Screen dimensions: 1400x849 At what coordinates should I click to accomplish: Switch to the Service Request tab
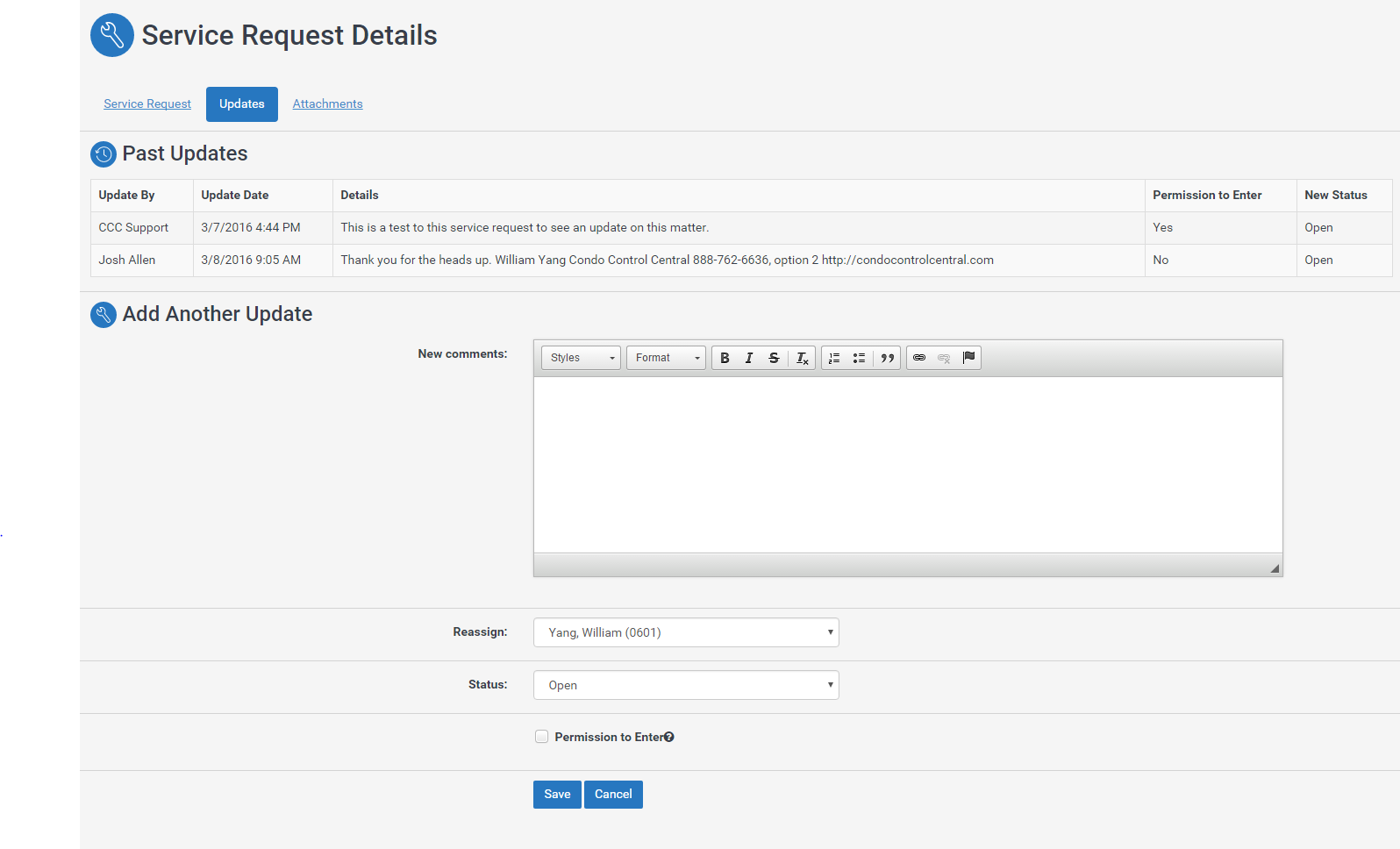point(147,104)
